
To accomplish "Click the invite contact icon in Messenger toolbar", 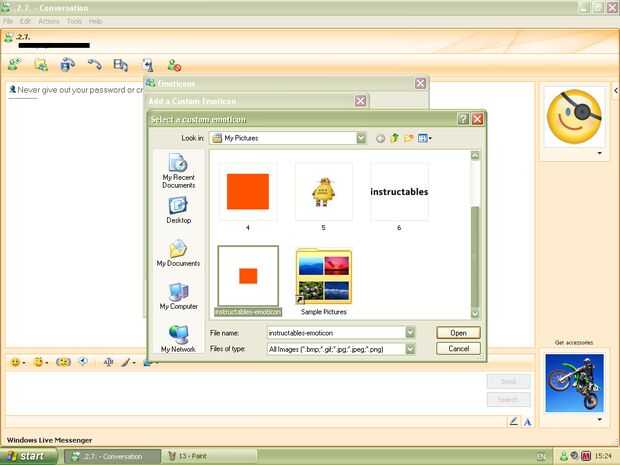I will click(15, 64).
